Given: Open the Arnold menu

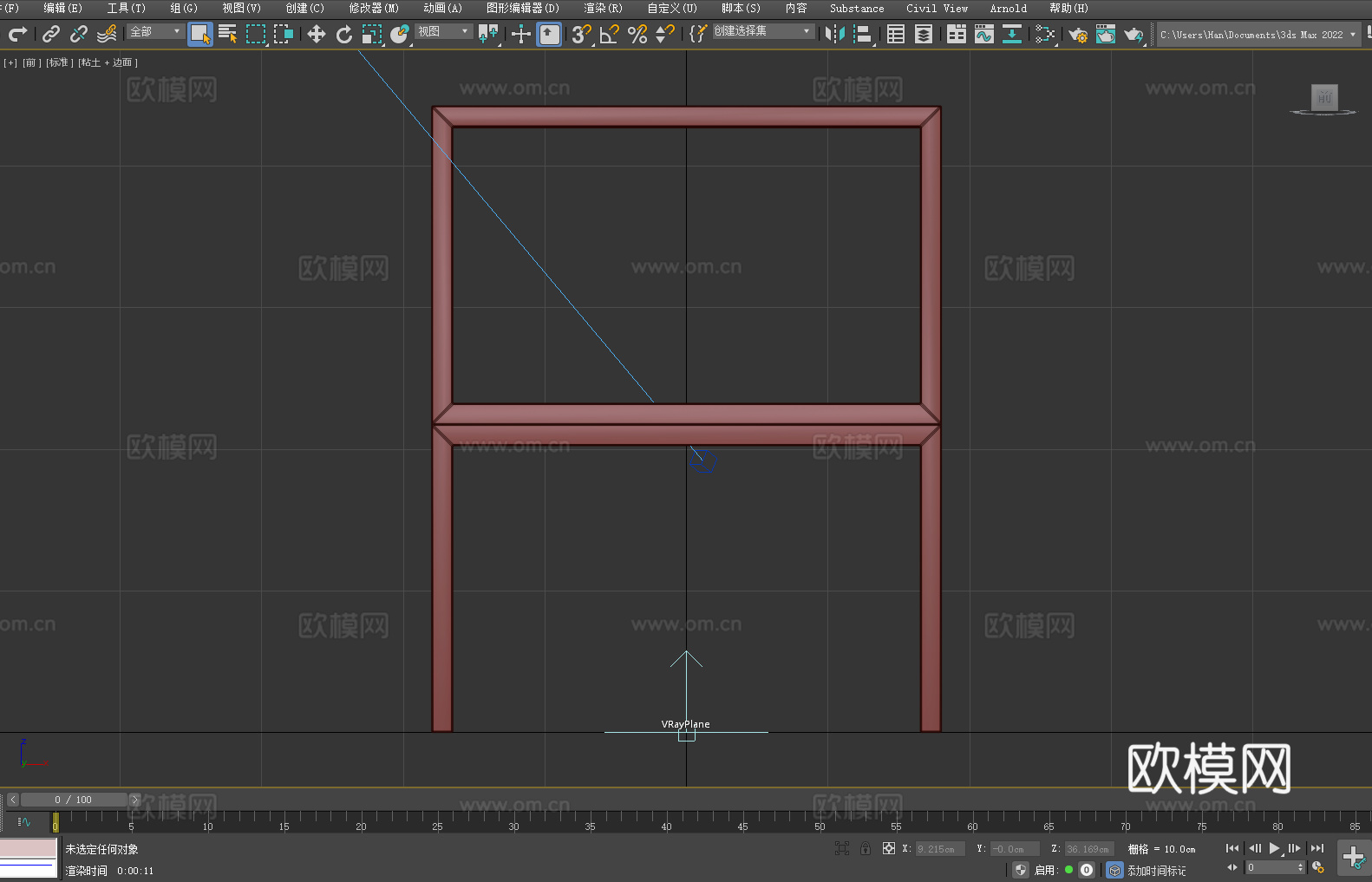Looking at the screenshot, I should pos(1008,8).
